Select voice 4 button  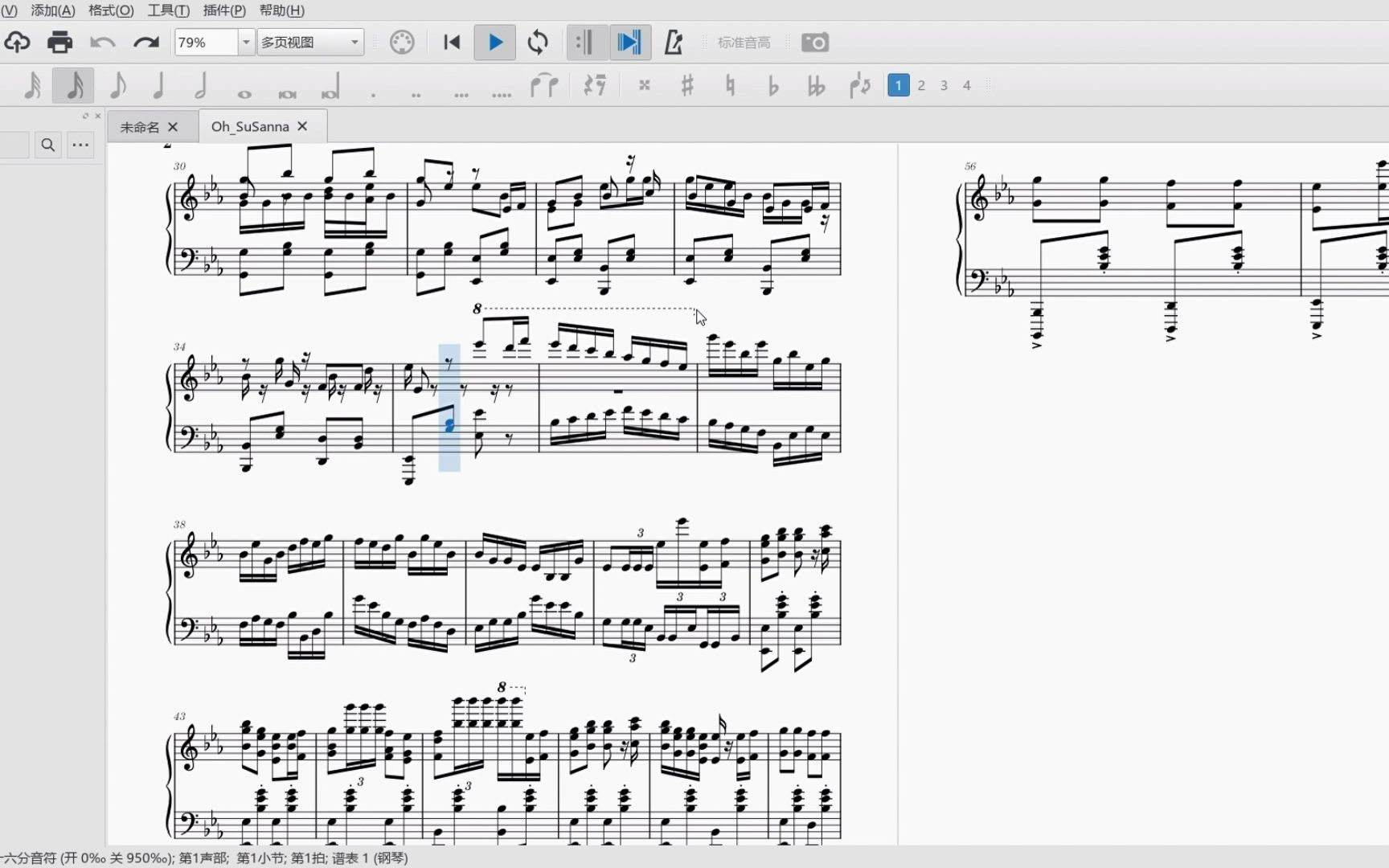[x=967, y=85]
